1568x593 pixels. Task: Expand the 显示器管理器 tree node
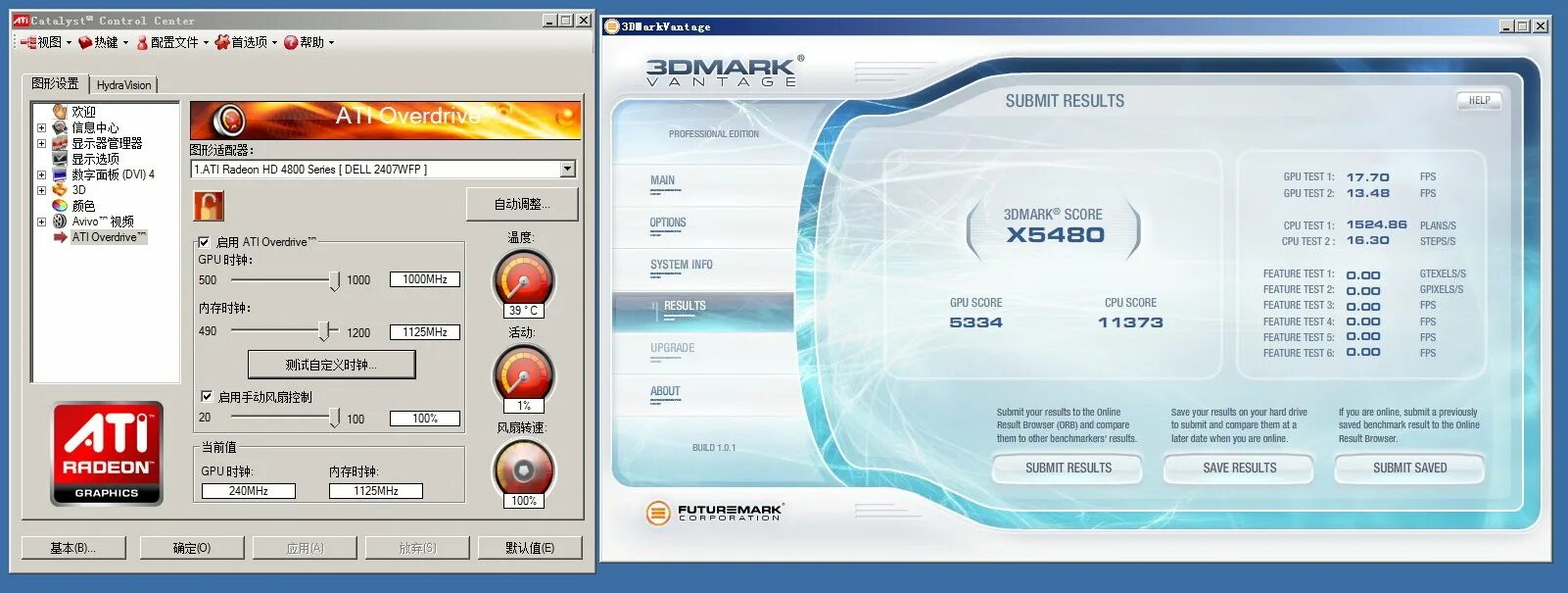click(x=41, y=143)
